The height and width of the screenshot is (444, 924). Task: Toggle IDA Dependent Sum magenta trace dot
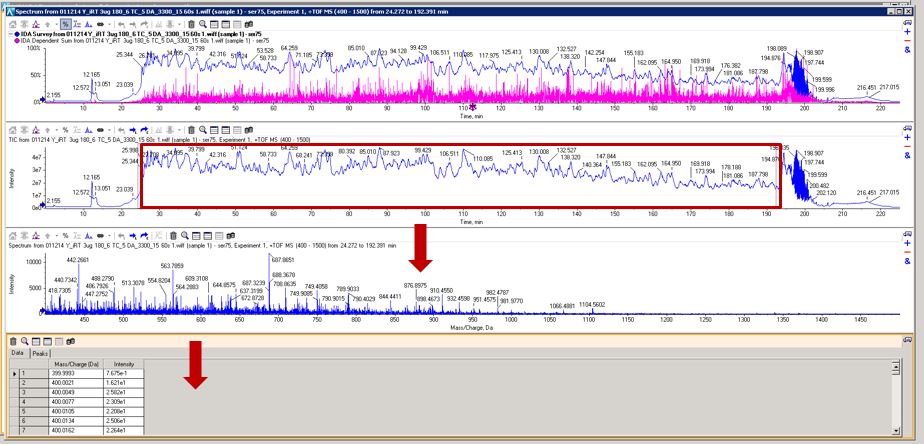(17, 41)
